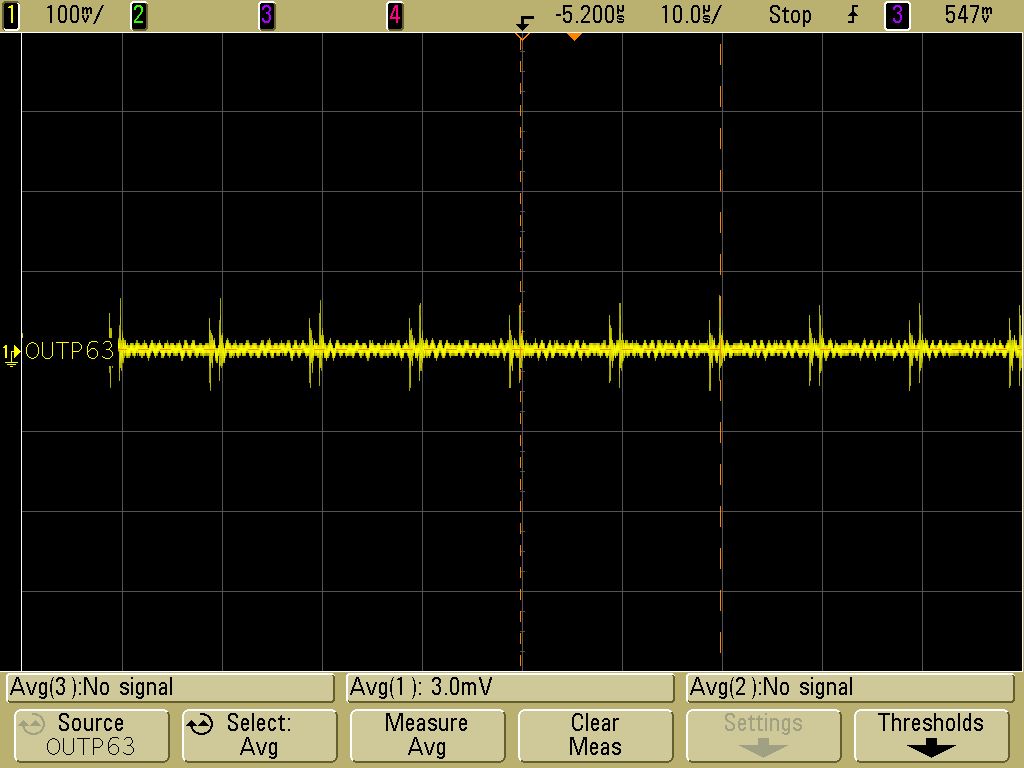Click the rising edge trigger slope icon

853,15
